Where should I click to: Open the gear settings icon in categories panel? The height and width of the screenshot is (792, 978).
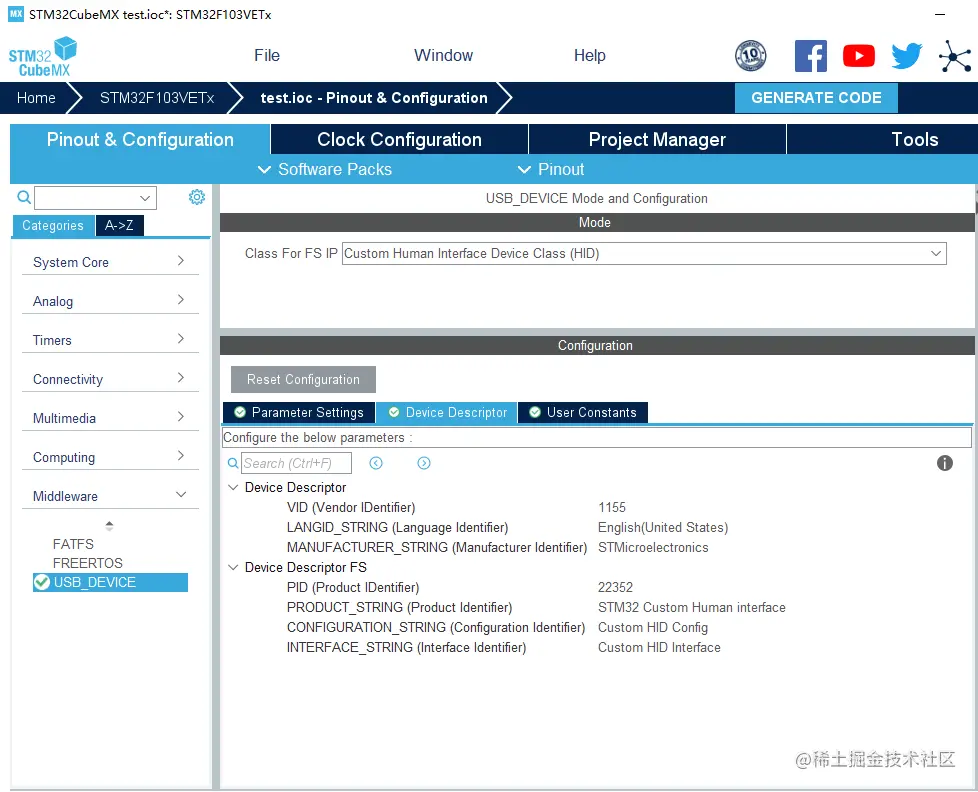click(x=196, y=197)
